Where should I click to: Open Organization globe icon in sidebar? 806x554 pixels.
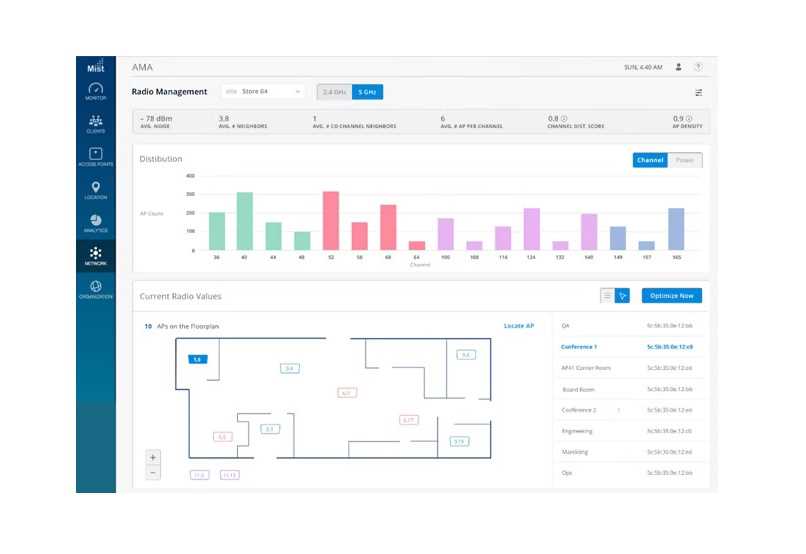(x=95, y=287)
